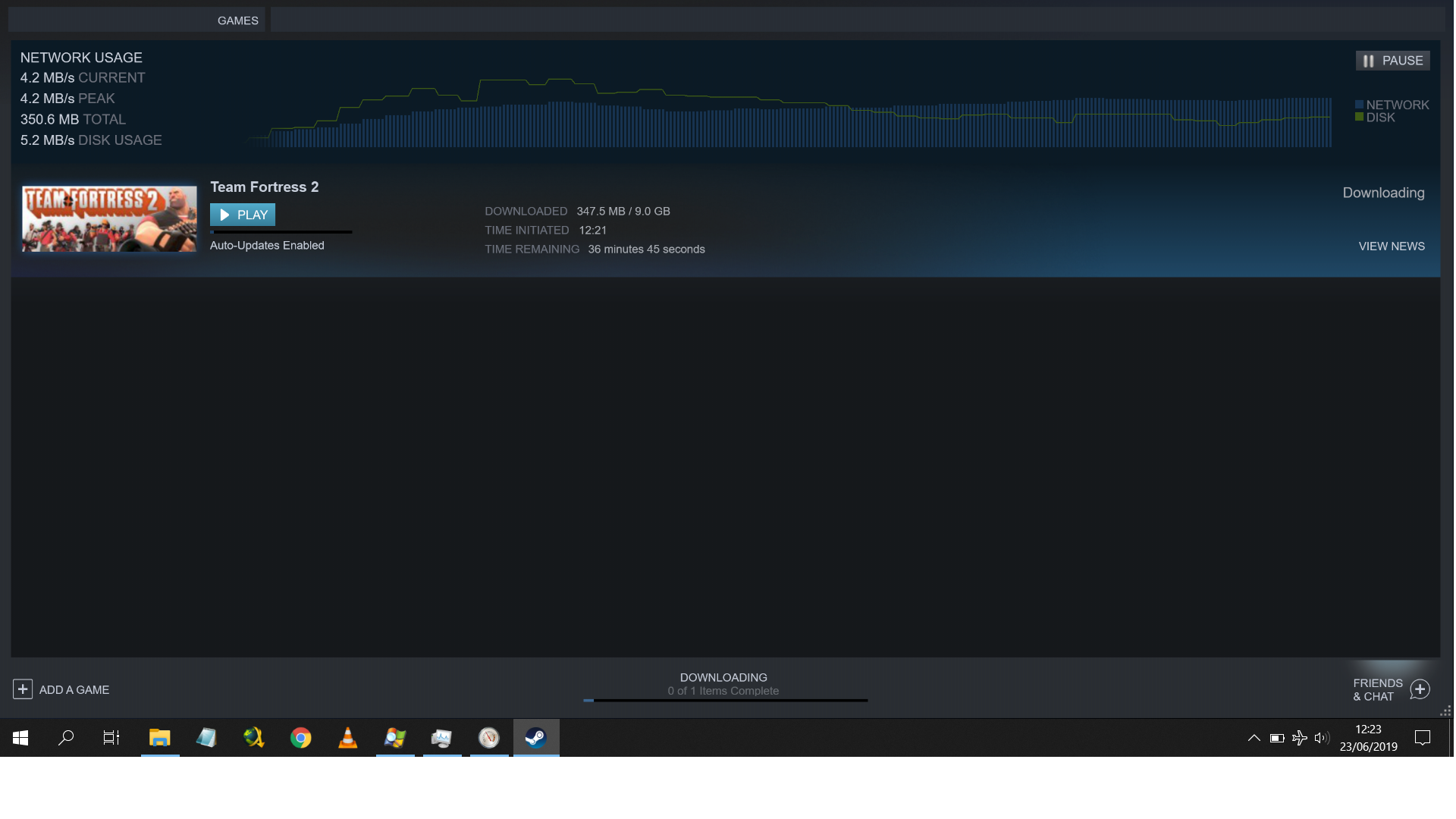Open the Team Fortress 2 thumbnail
Screen dimensions: 1456x819
pos(109,218)
